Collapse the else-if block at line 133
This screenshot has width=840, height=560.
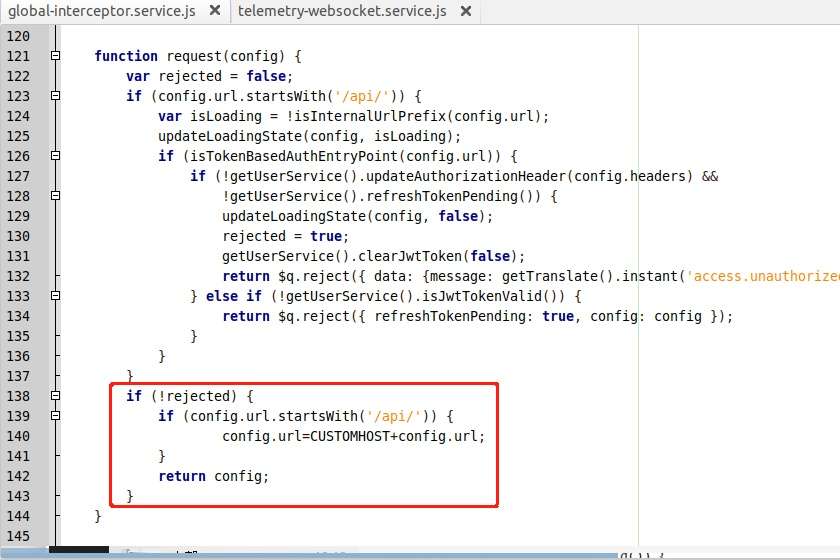[55, 295]
